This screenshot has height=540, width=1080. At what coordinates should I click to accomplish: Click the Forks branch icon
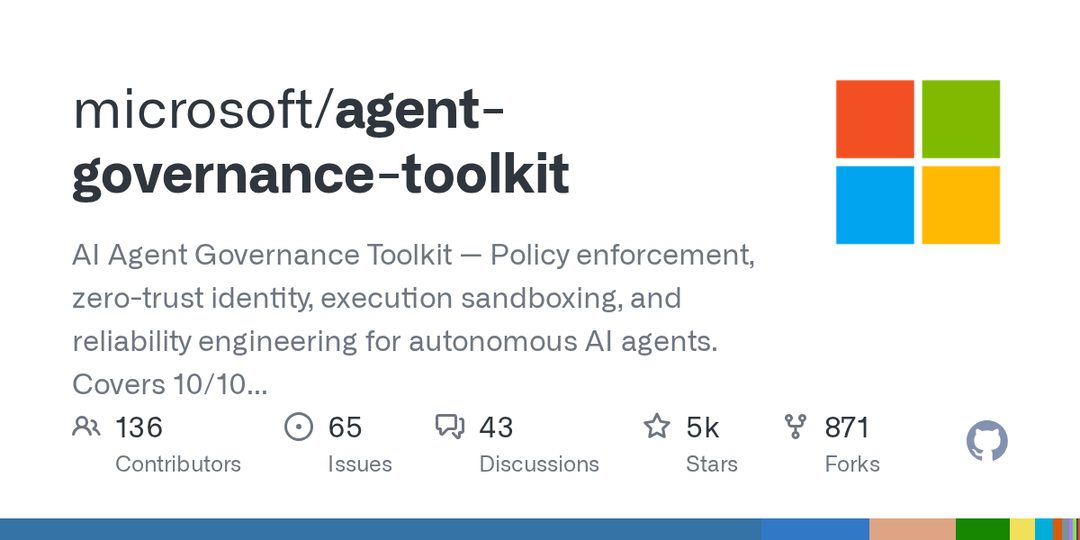tap(795, 427)
